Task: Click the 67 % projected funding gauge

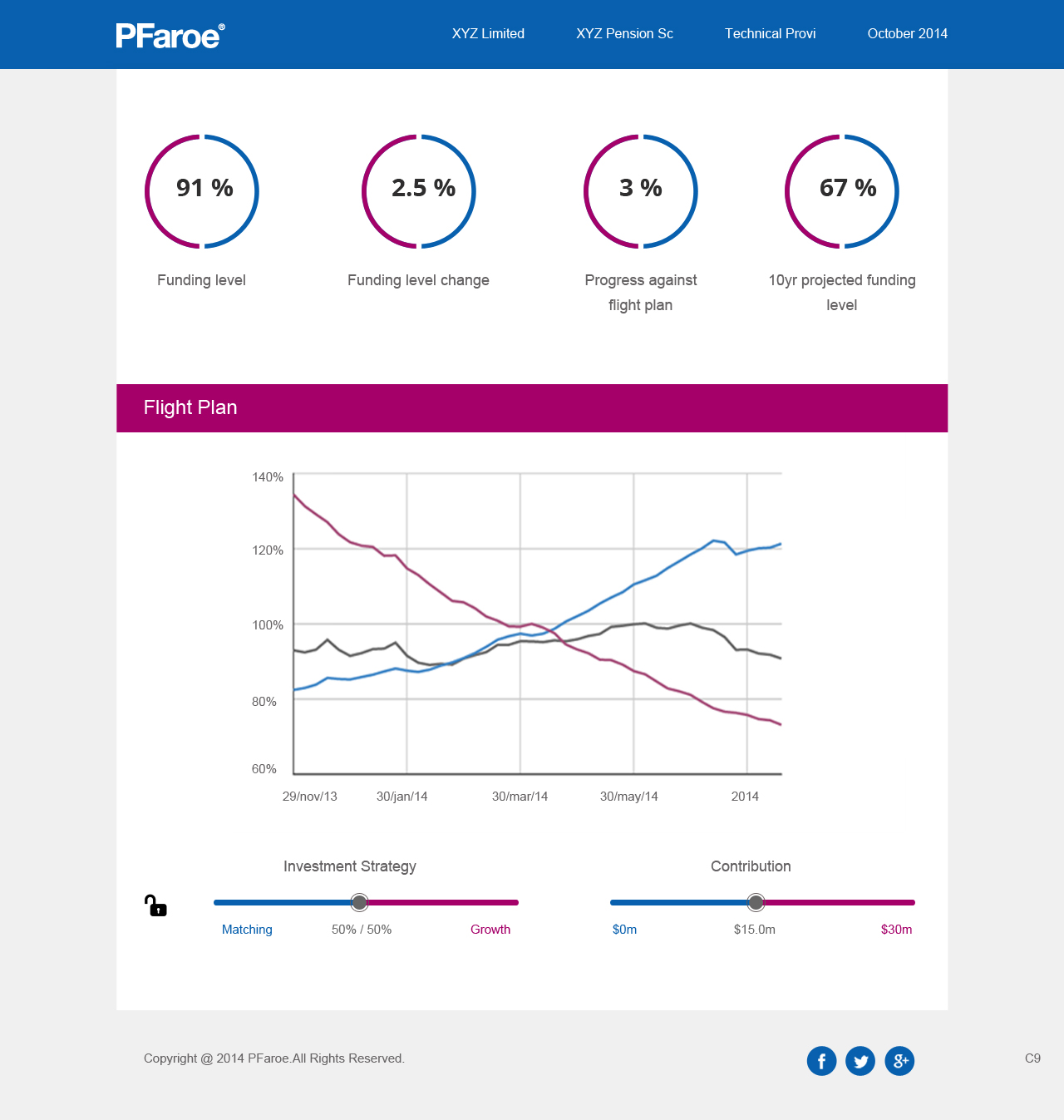Action: coord(842,191)
